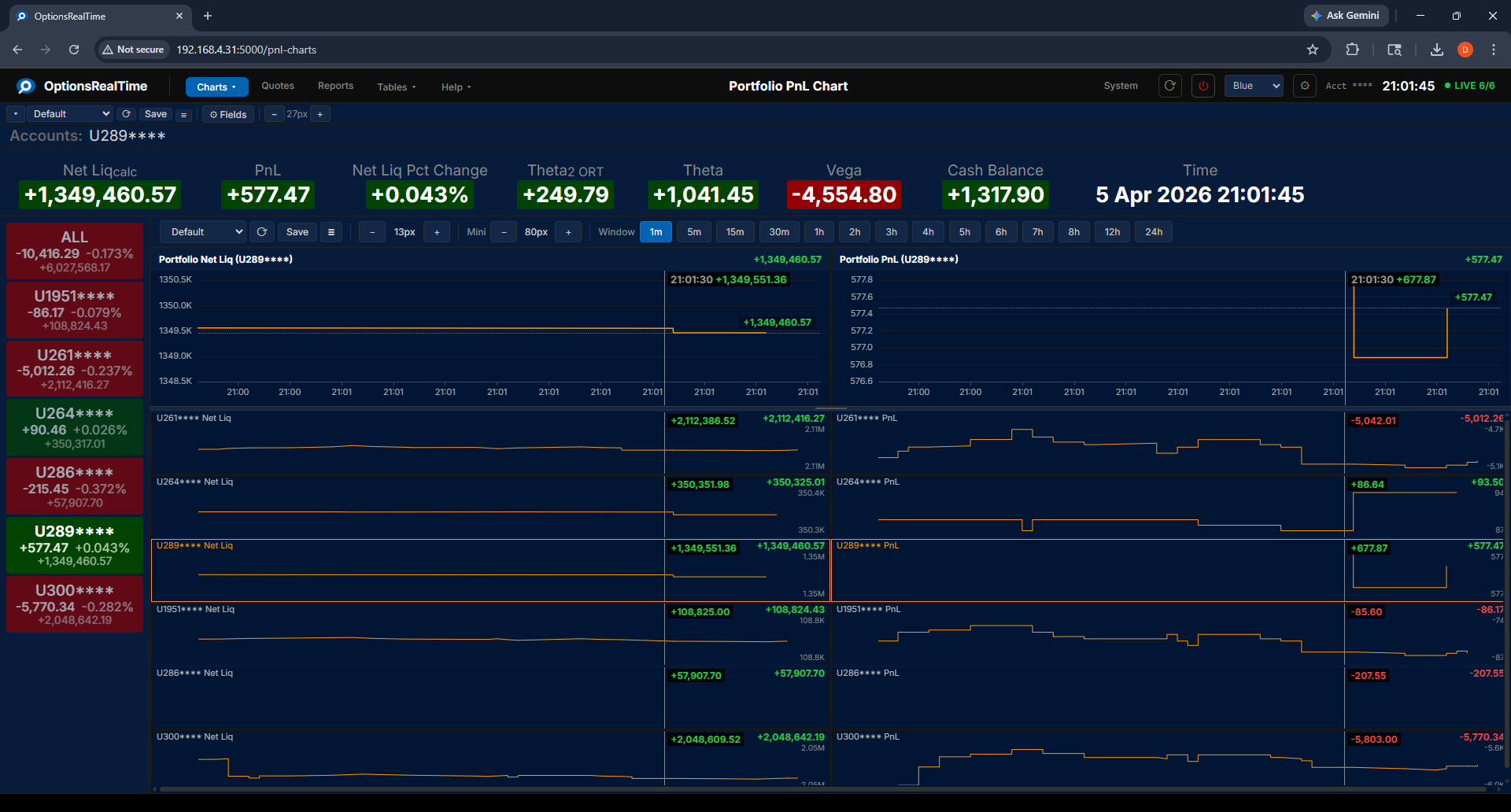Open the Blue theme dropdown
The height and width of the screenshot is (812, 1511).
[x=1254, y=86]
